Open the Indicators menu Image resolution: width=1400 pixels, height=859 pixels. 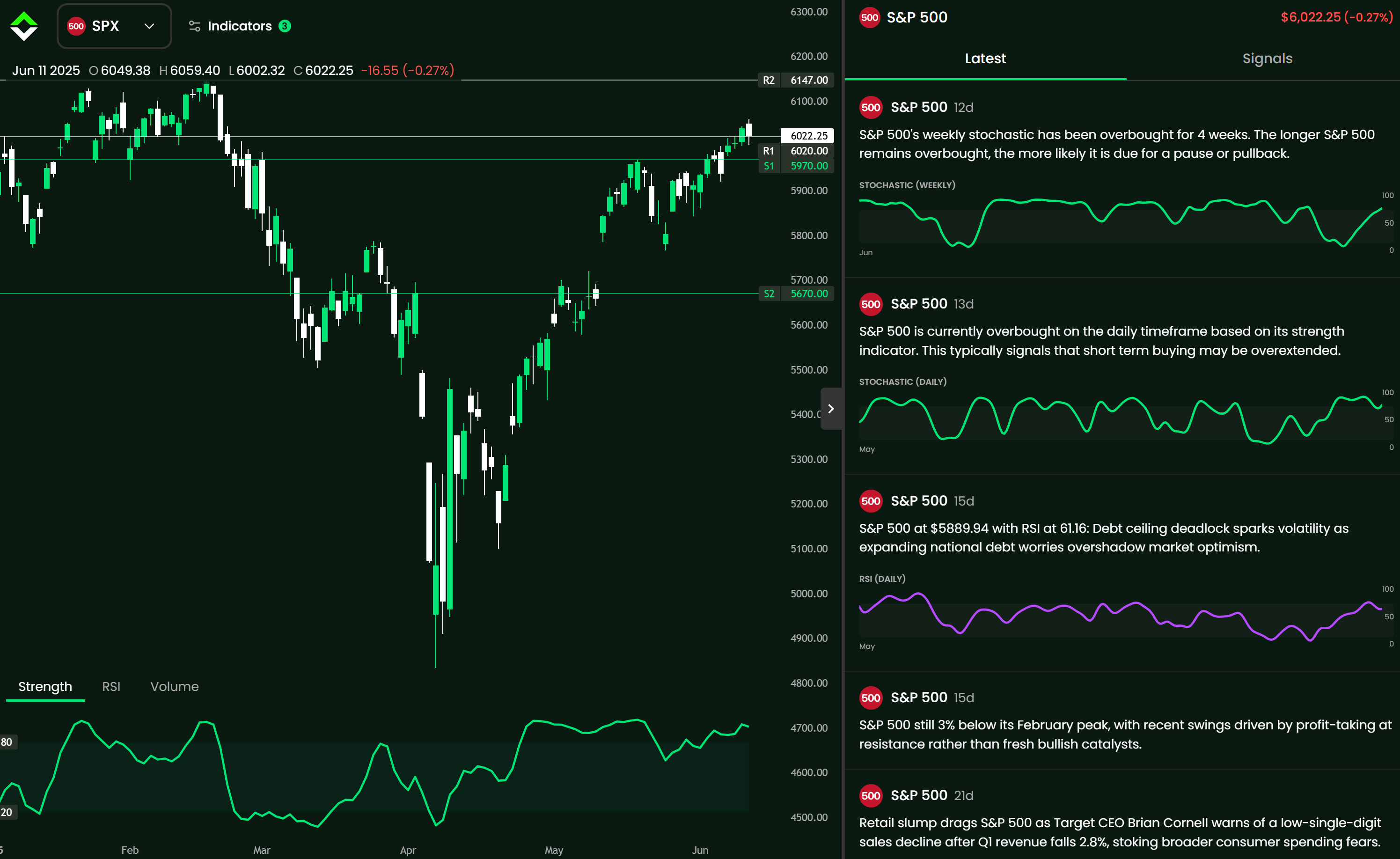(239, 26)
